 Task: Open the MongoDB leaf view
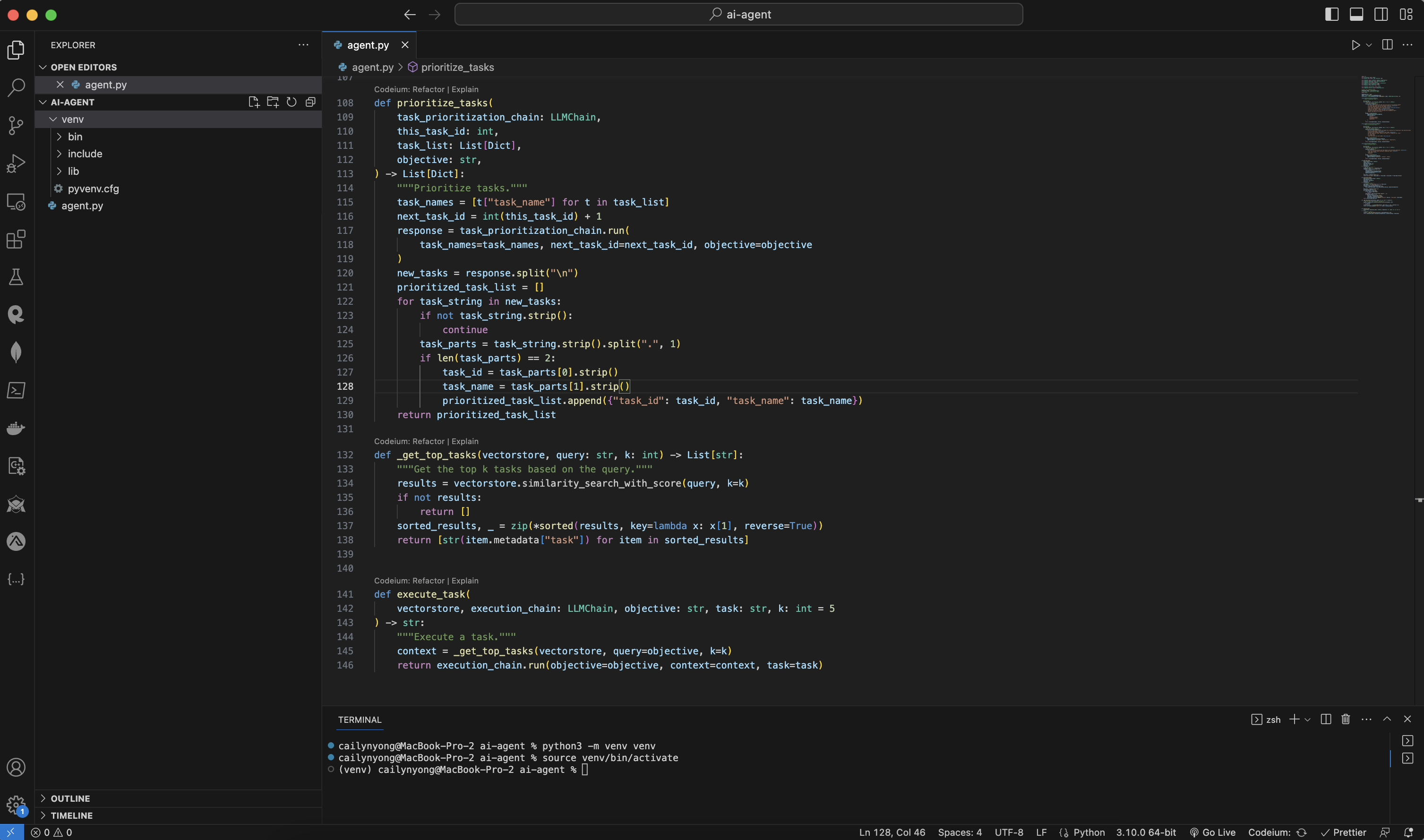click(x=16, y=352)
